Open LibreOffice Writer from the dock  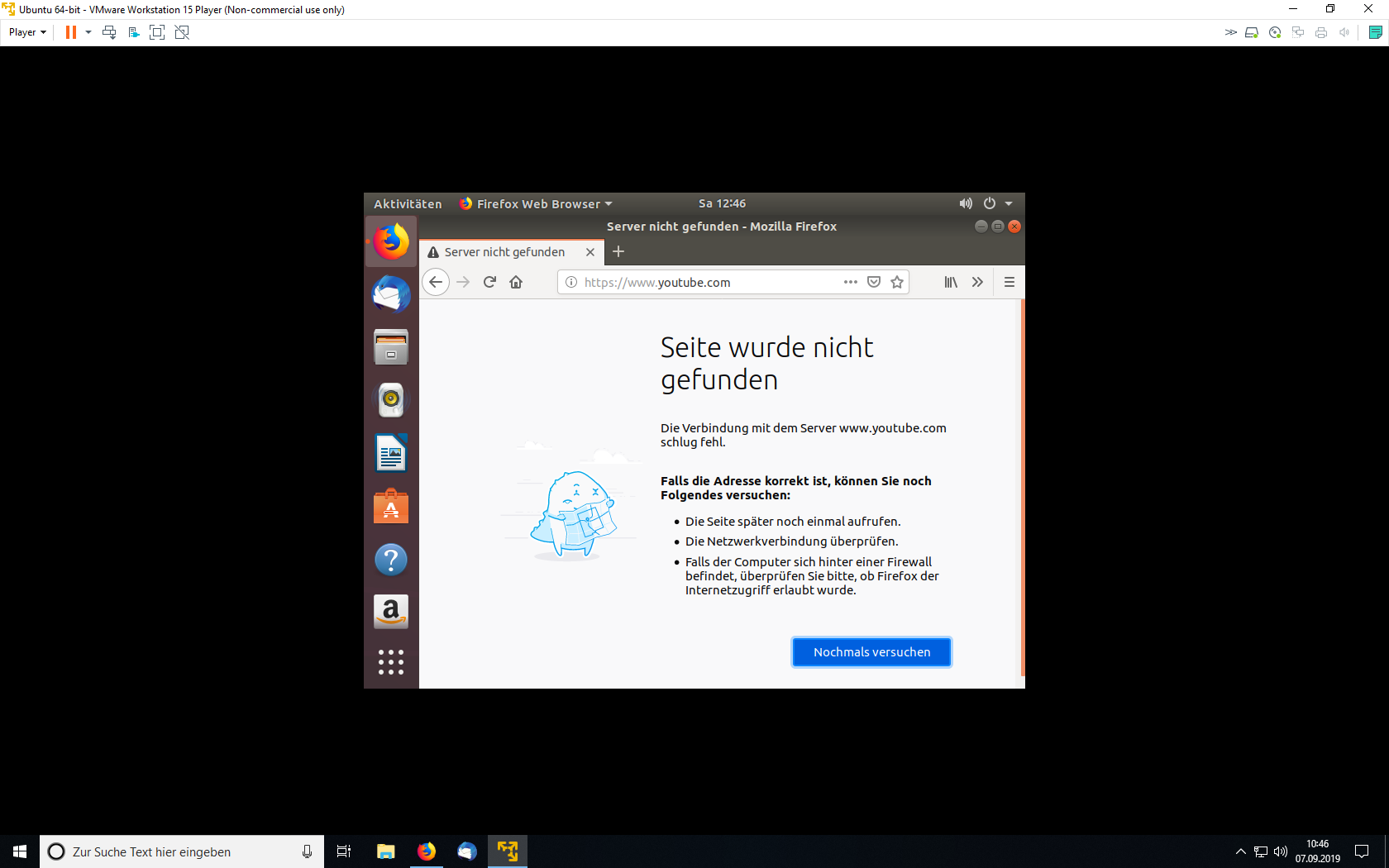click(391, 453)
